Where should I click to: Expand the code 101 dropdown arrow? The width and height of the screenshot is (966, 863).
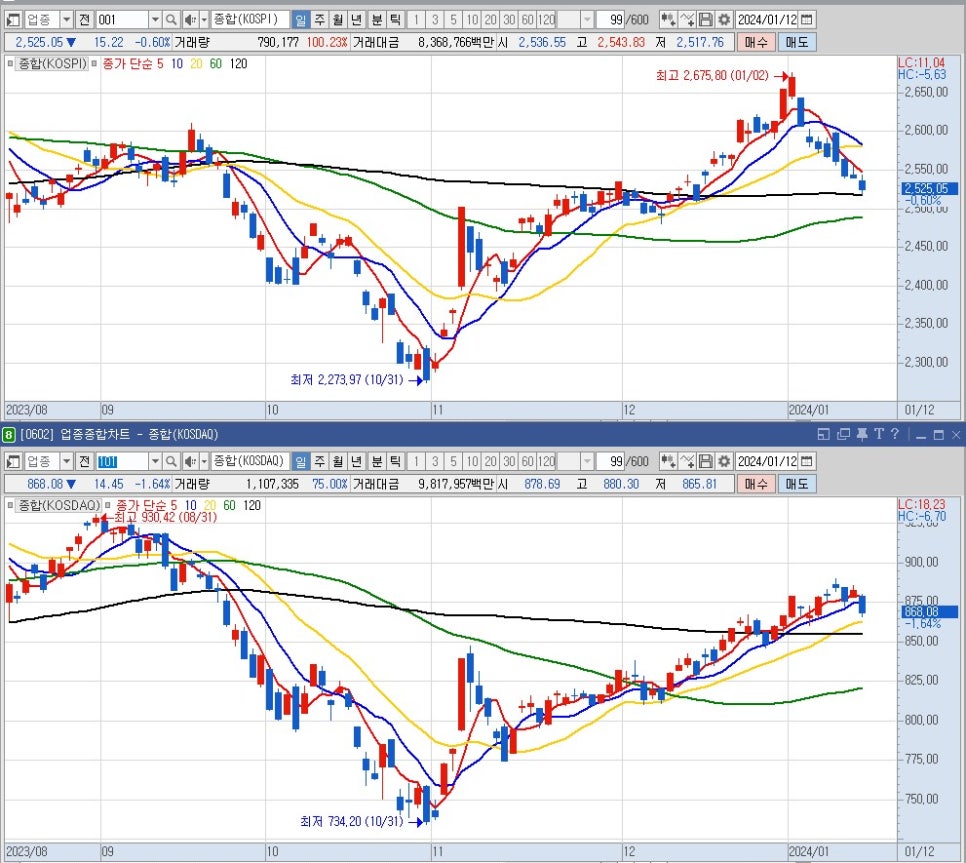[x=155, y=461]
